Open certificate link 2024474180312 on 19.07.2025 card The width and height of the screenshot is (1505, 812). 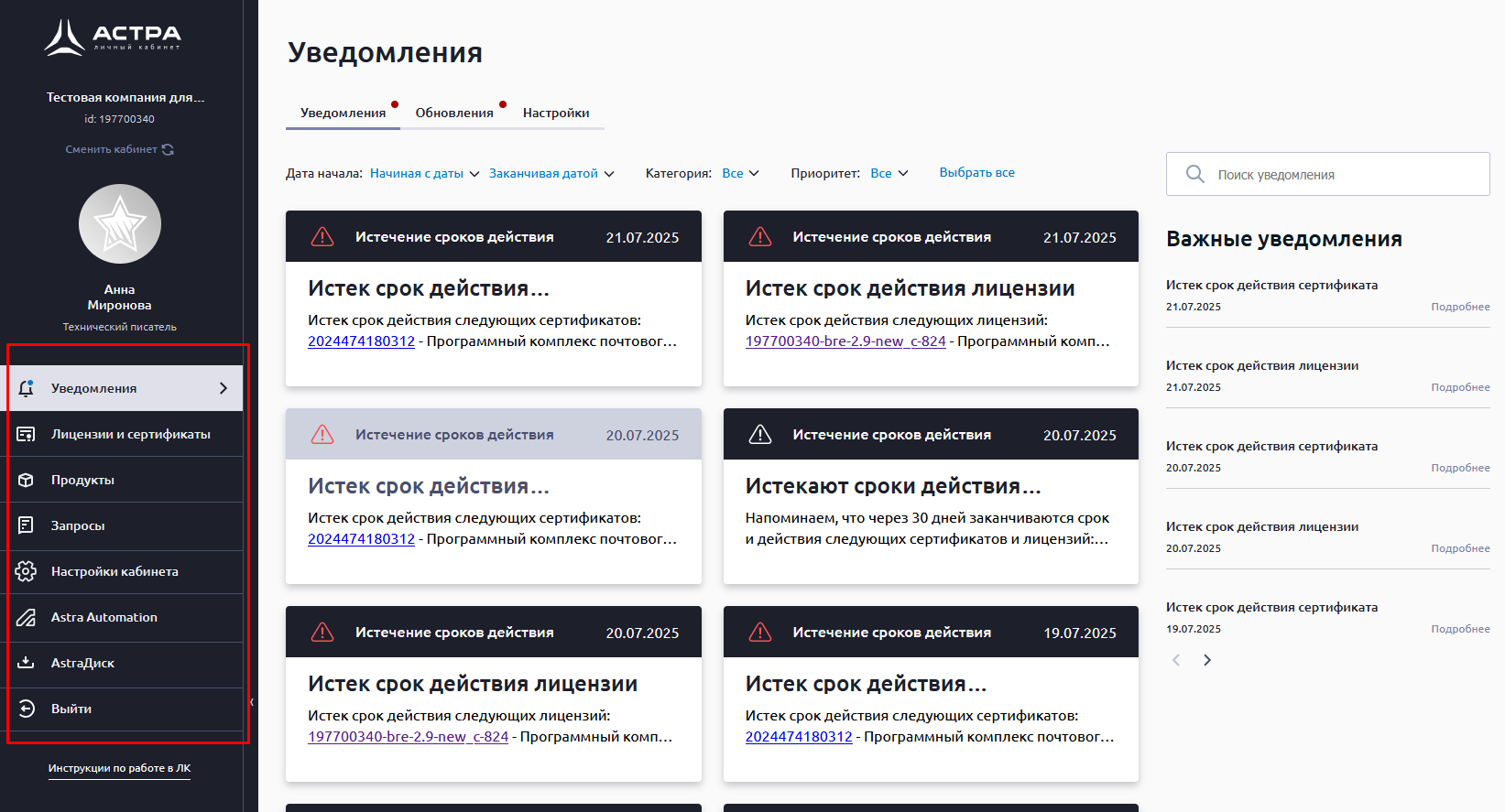coord(799,737)
